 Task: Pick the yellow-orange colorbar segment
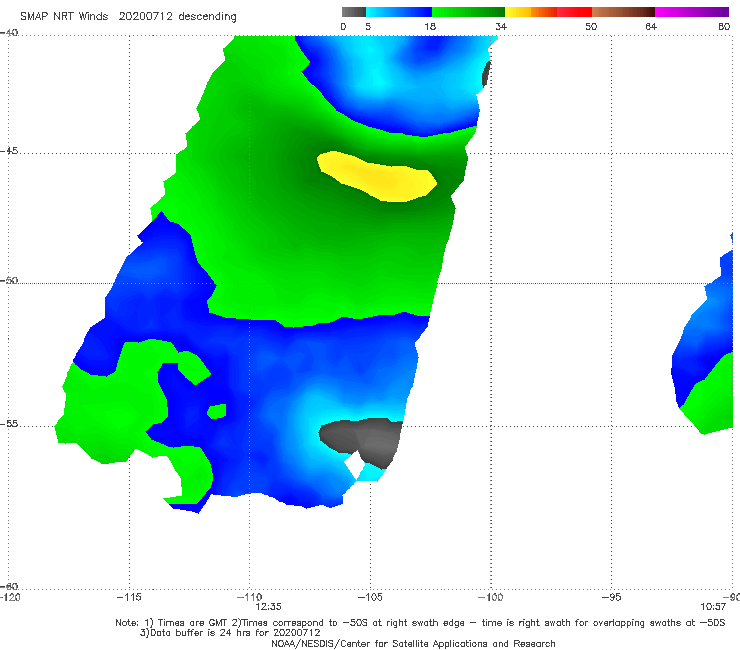click(531, 12)
